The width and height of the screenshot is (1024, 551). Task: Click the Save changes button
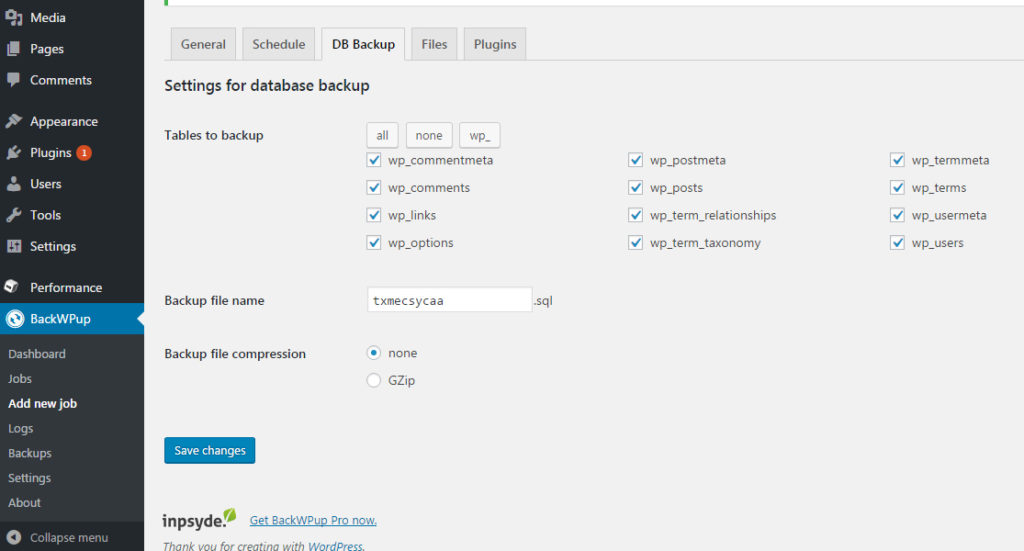210,450
